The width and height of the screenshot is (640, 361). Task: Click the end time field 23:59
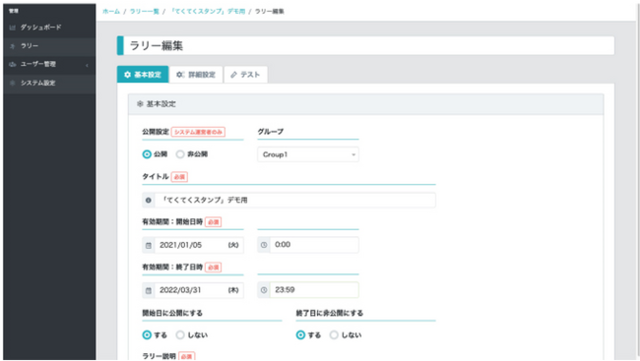314,290
